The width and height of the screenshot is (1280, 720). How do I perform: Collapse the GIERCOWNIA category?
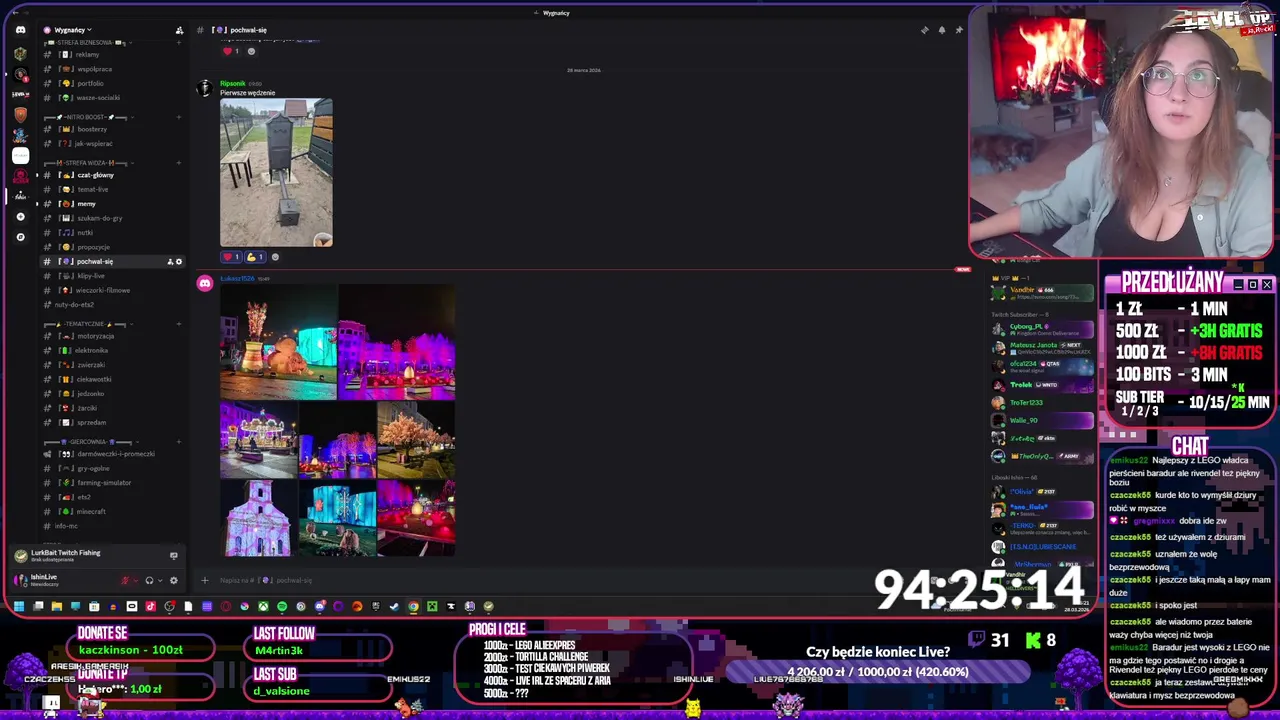(x=90, y=441)
